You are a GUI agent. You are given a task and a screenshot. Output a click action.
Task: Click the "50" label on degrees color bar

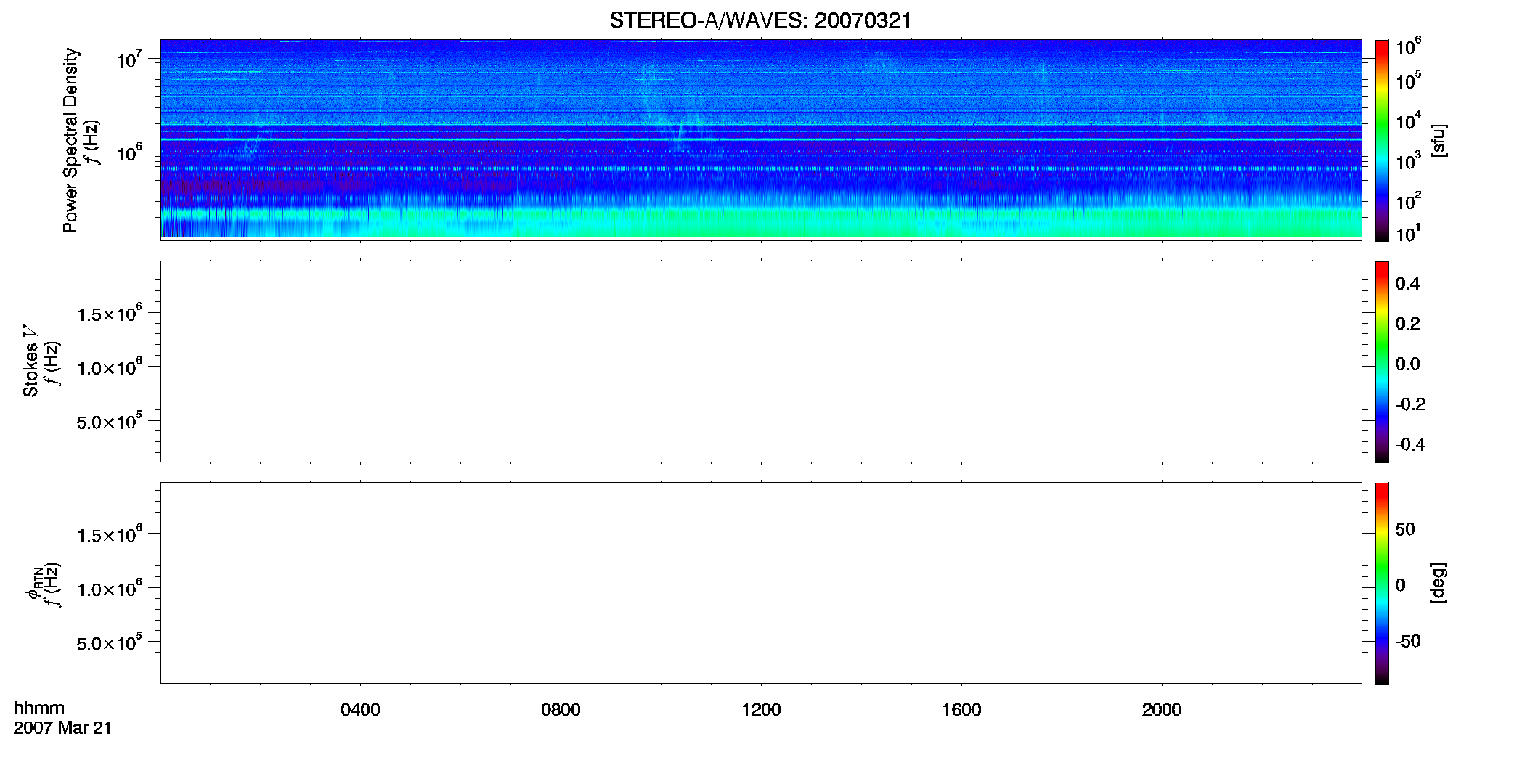pos(1405,529)
